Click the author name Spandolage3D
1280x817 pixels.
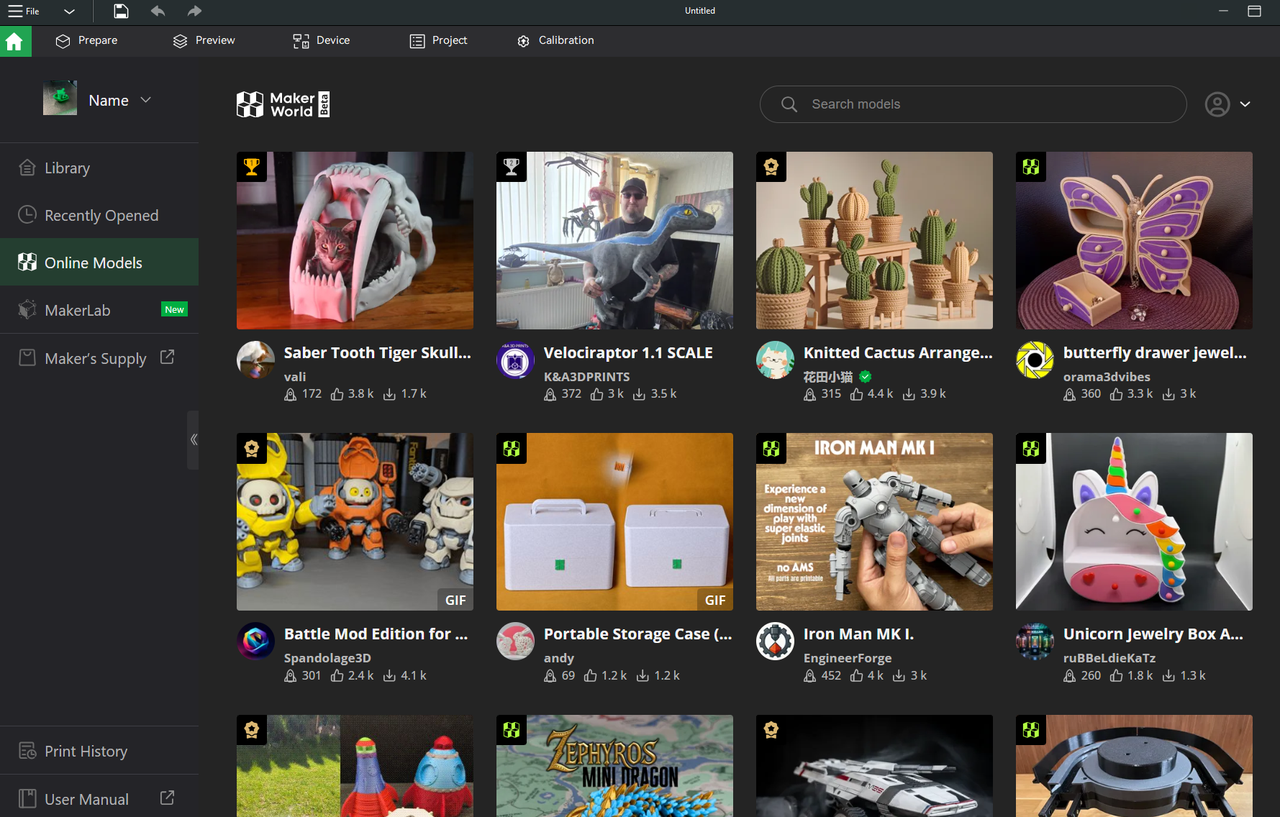pos(328,658)
